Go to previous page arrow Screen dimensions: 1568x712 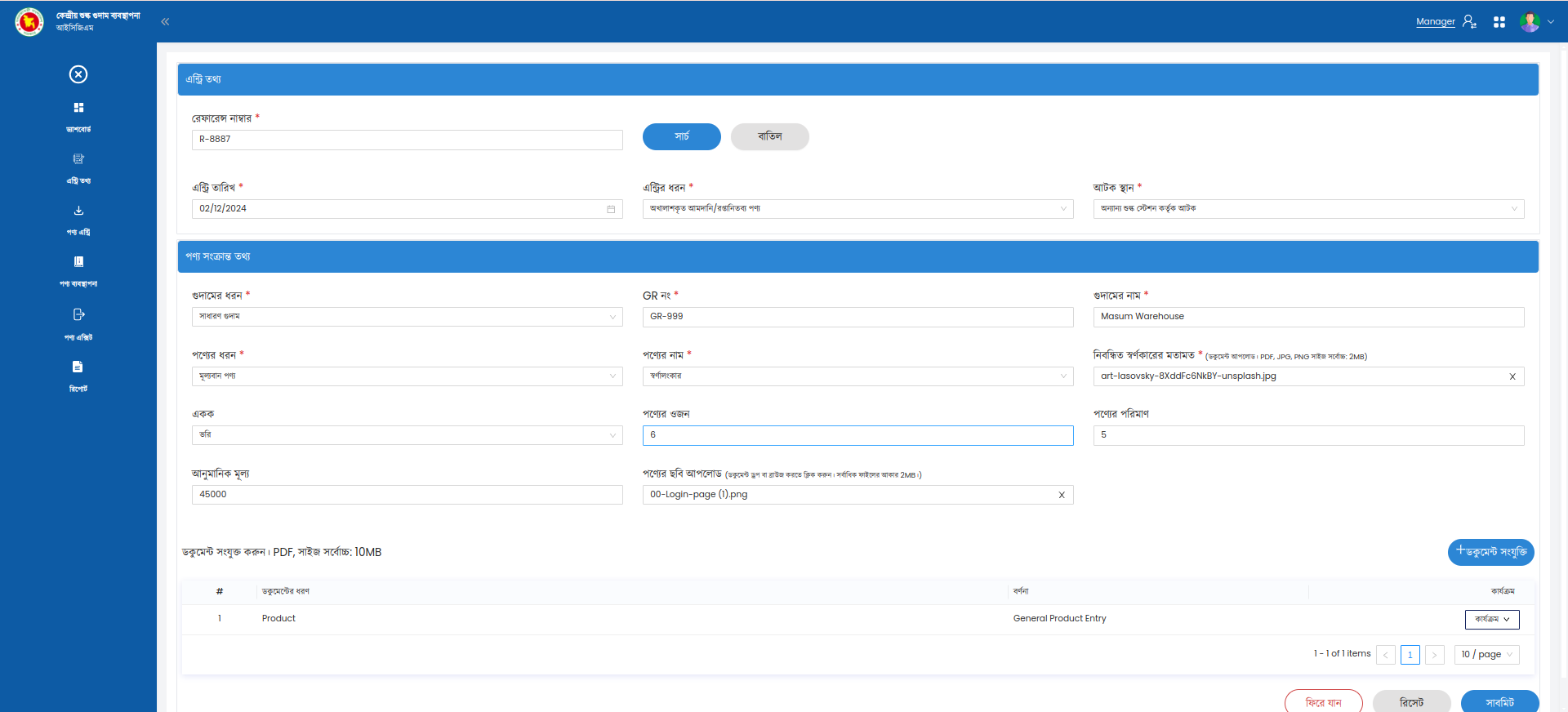click(1386, 655)
